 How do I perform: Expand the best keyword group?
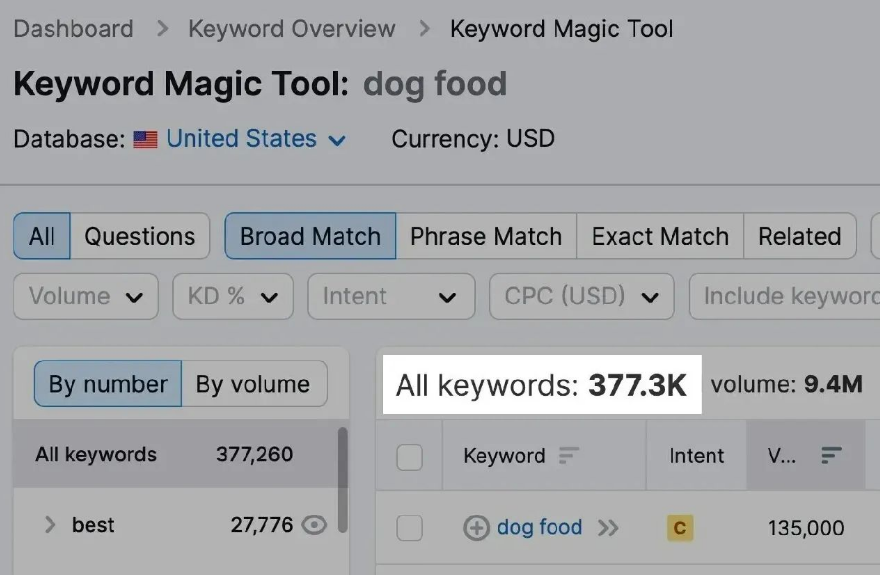click(50, 525)
